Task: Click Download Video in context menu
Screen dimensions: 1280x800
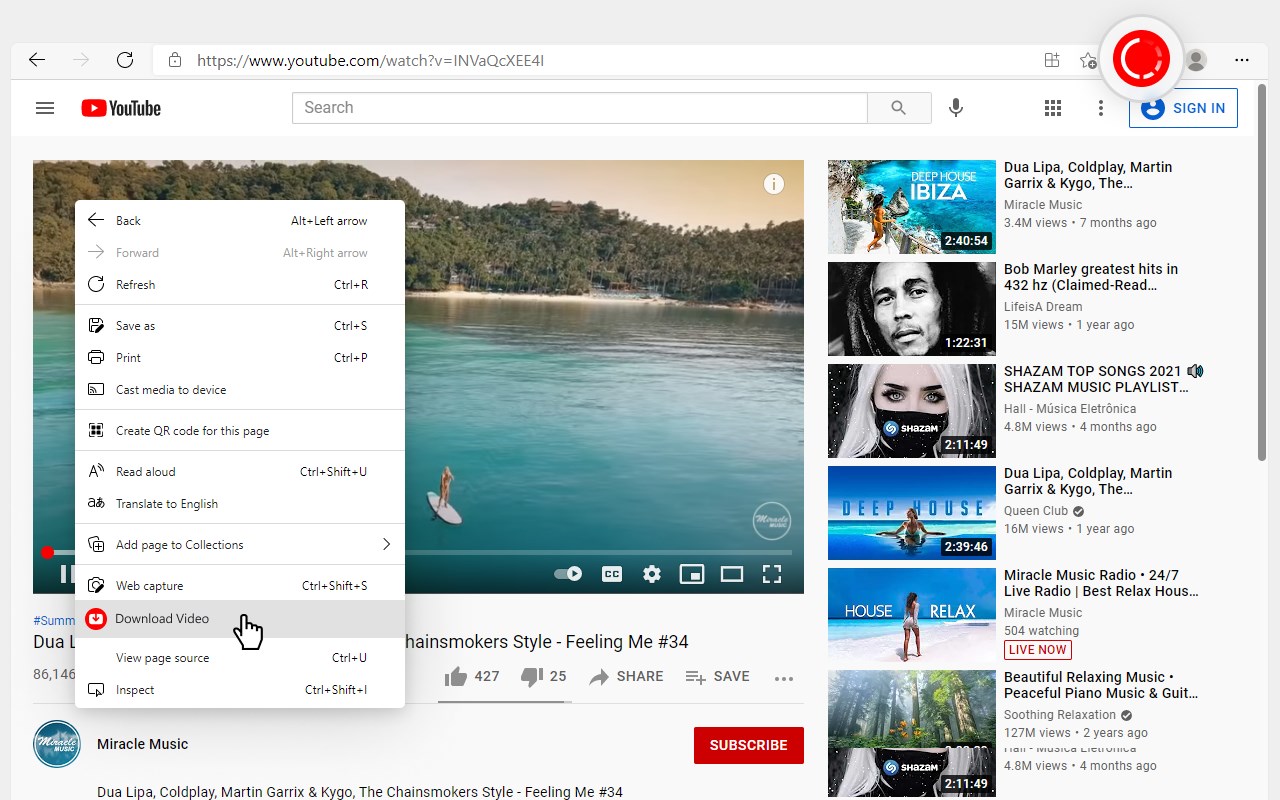Action: click(x=240, y=619)
